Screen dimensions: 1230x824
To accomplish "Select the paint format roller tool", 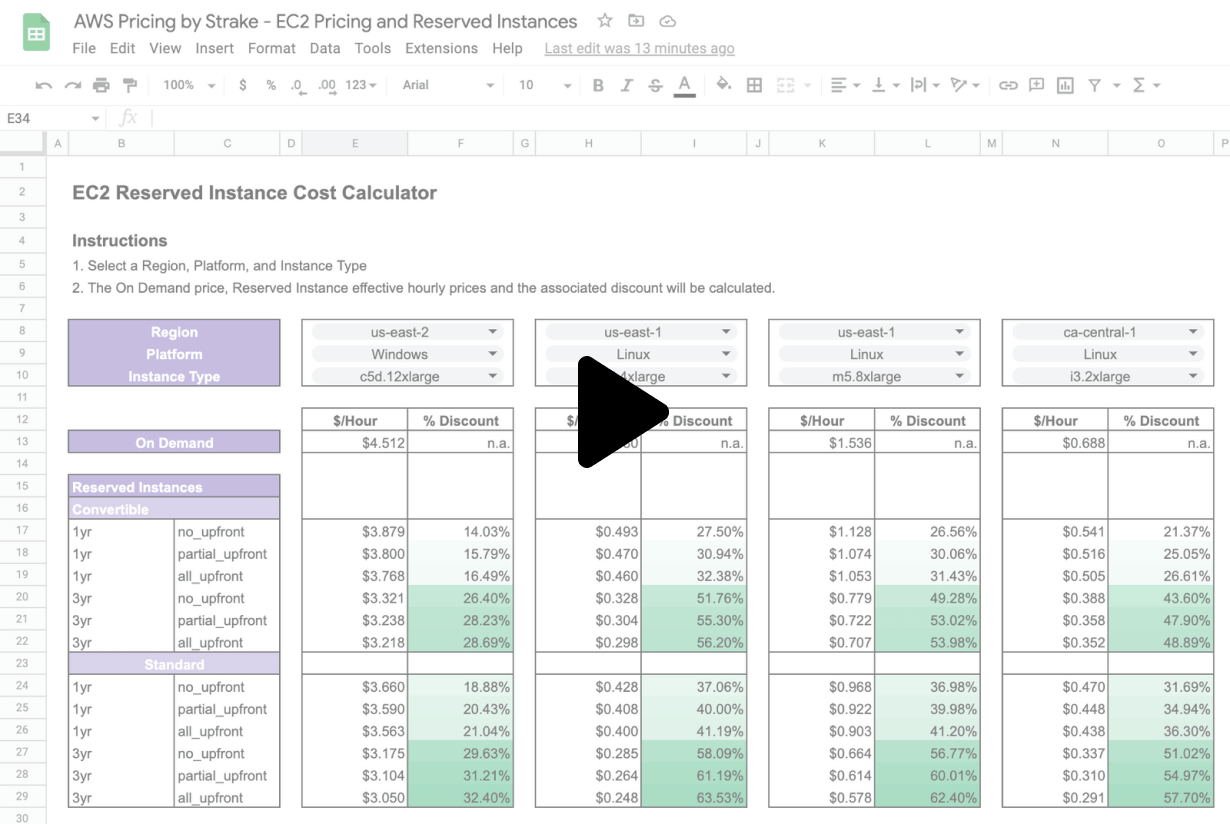I will click(x=129, y=86).
